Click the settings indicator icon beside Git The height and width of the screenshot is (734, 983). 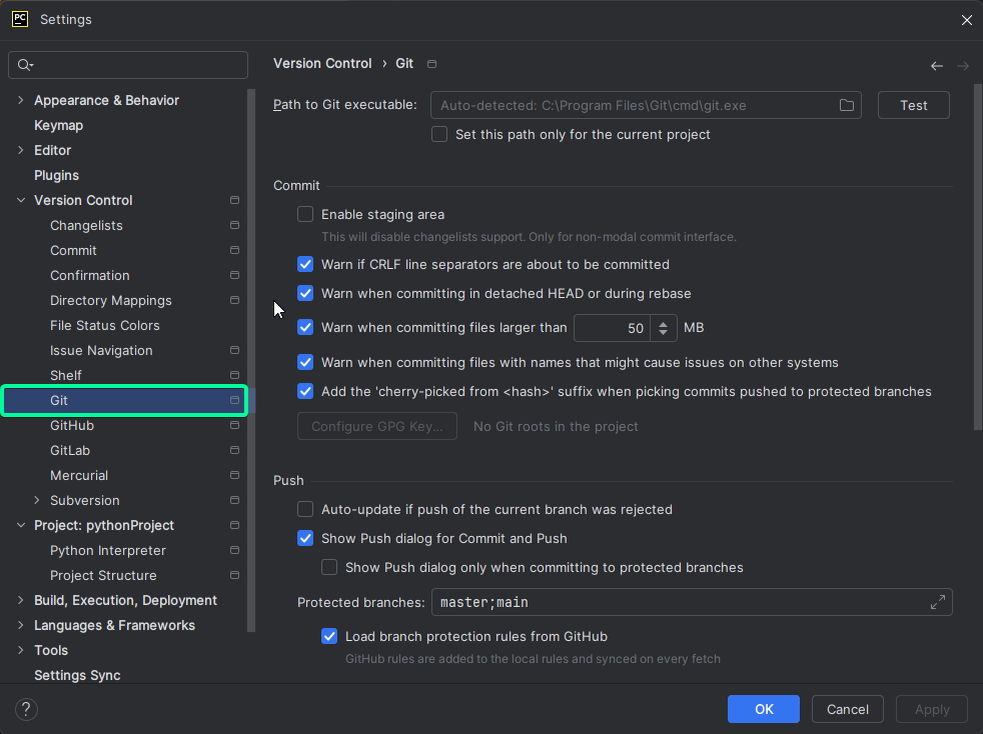pyautogui.click(x=233, y=400)
